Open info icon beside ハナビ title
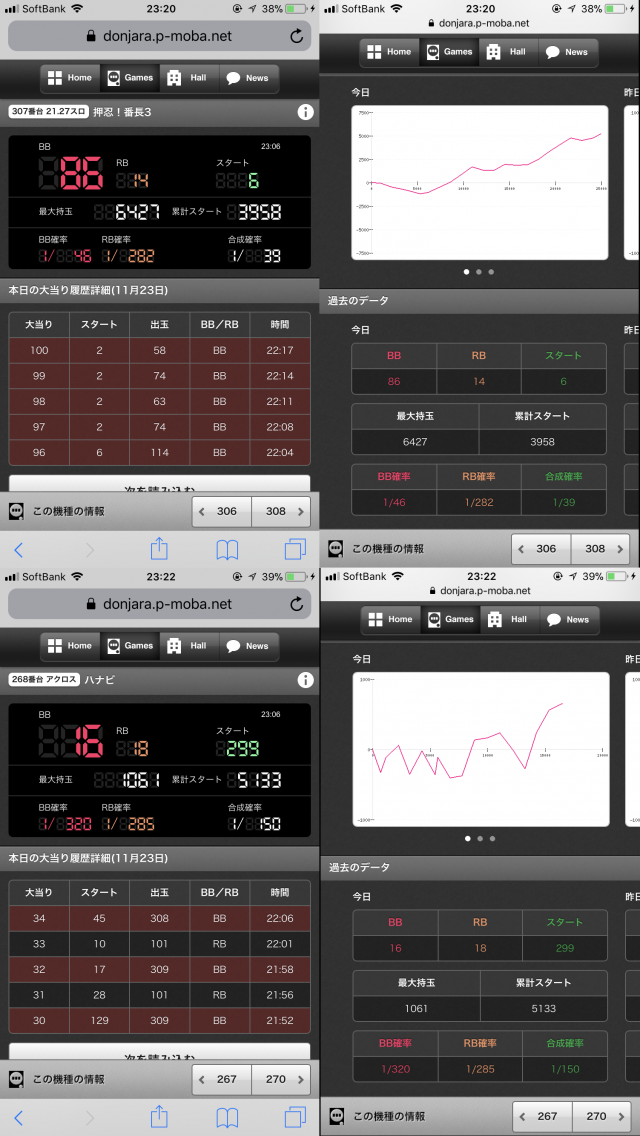 click(x=305, y=680)
